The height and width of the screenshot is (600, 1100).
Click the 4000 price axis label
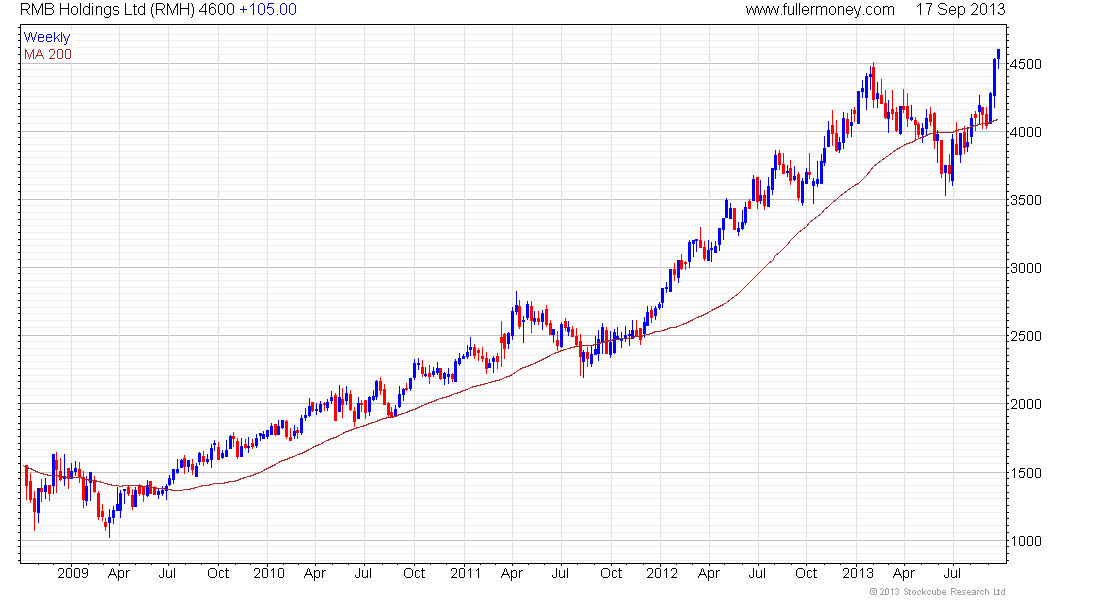pyautogui.click(x=1026, y=133)
